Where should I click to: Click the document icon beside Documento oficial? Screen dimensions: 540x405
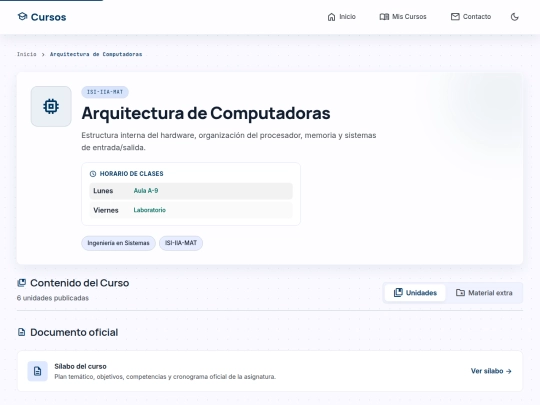point(21,332)
